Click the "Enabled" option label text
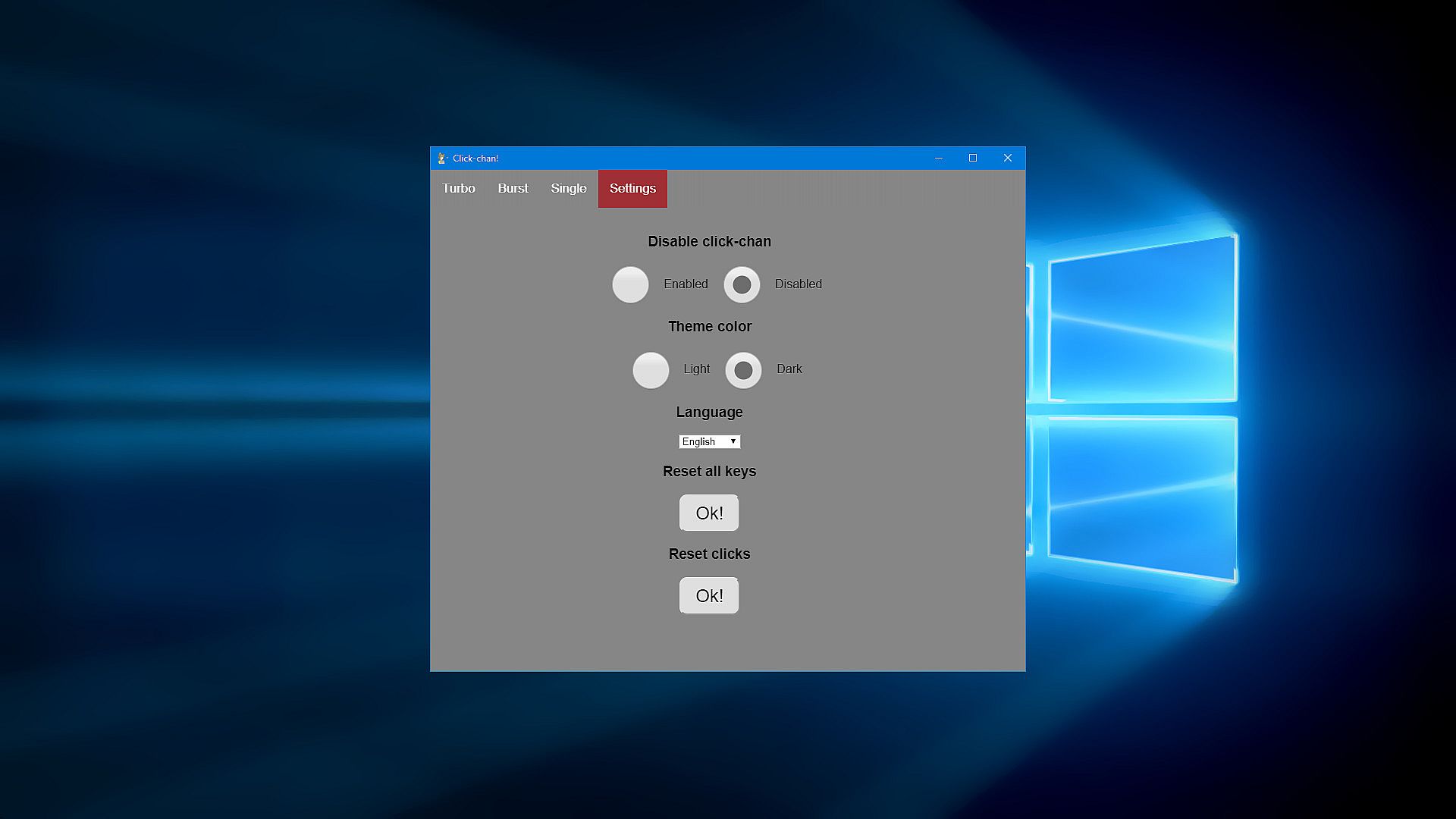The image size is (1456, 819). (x=686, y=284)
